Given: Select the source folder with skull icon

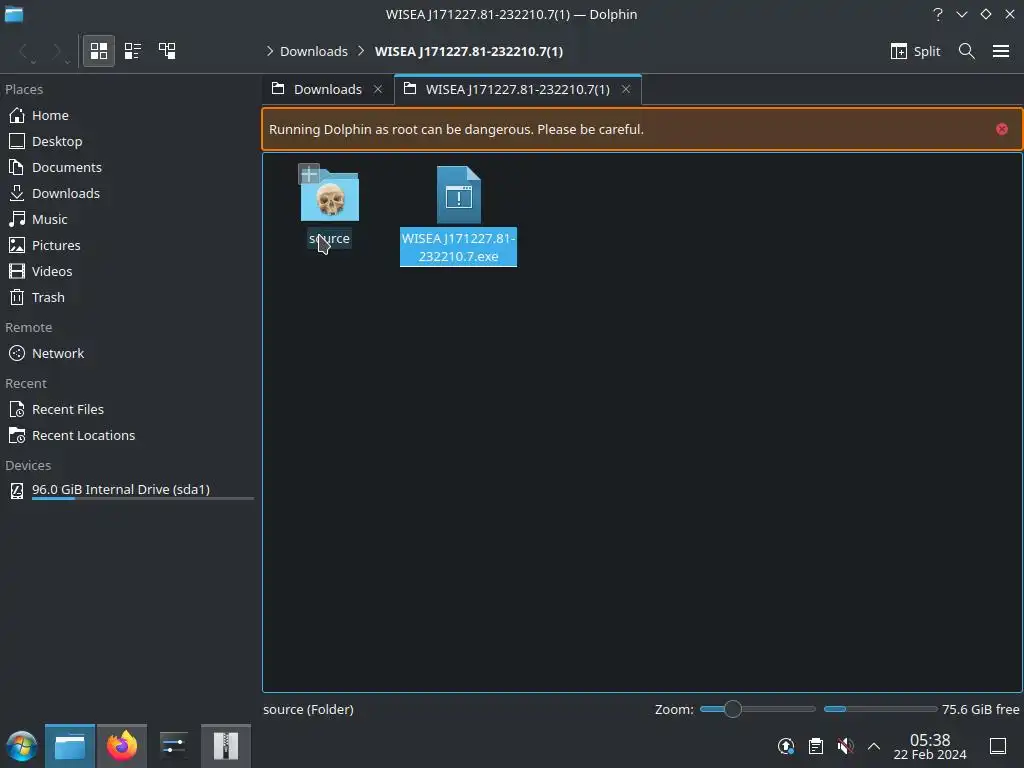Looking at the screenshot, I should point(330,196).
